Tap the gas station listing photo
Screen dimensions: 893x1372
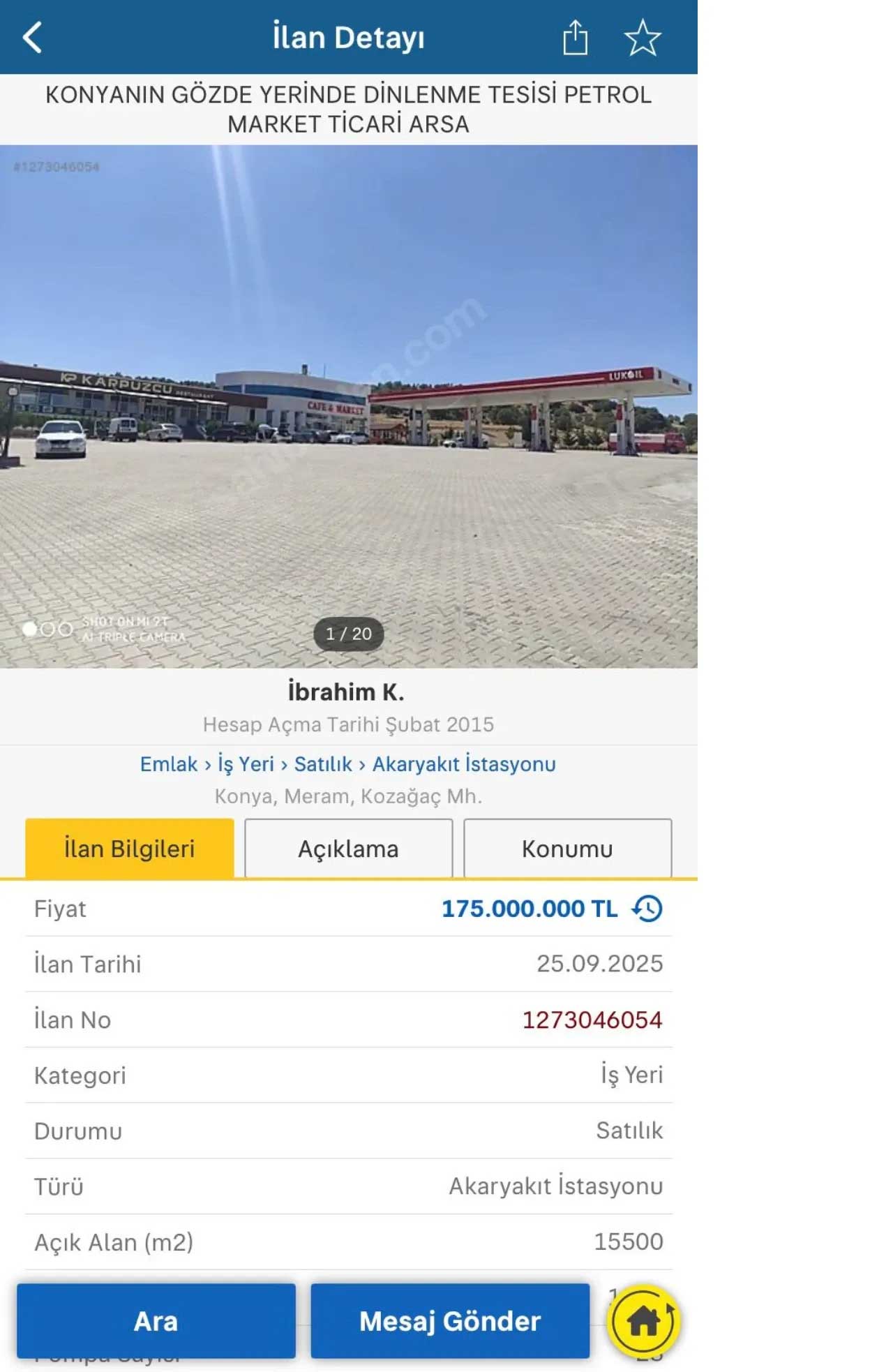[349, 405]
